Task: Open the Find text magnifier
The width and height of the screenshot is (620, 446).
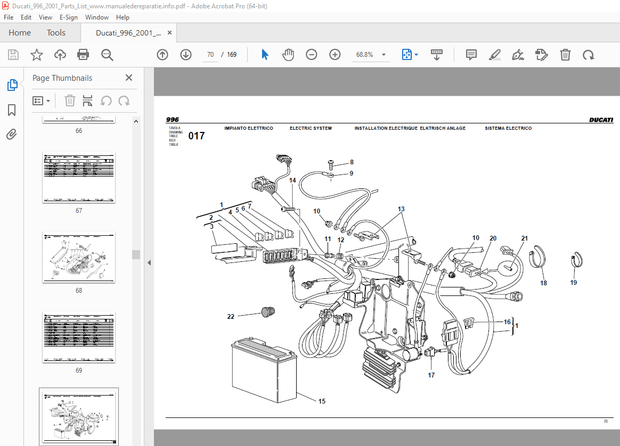Action: click(x=107, y=55)
